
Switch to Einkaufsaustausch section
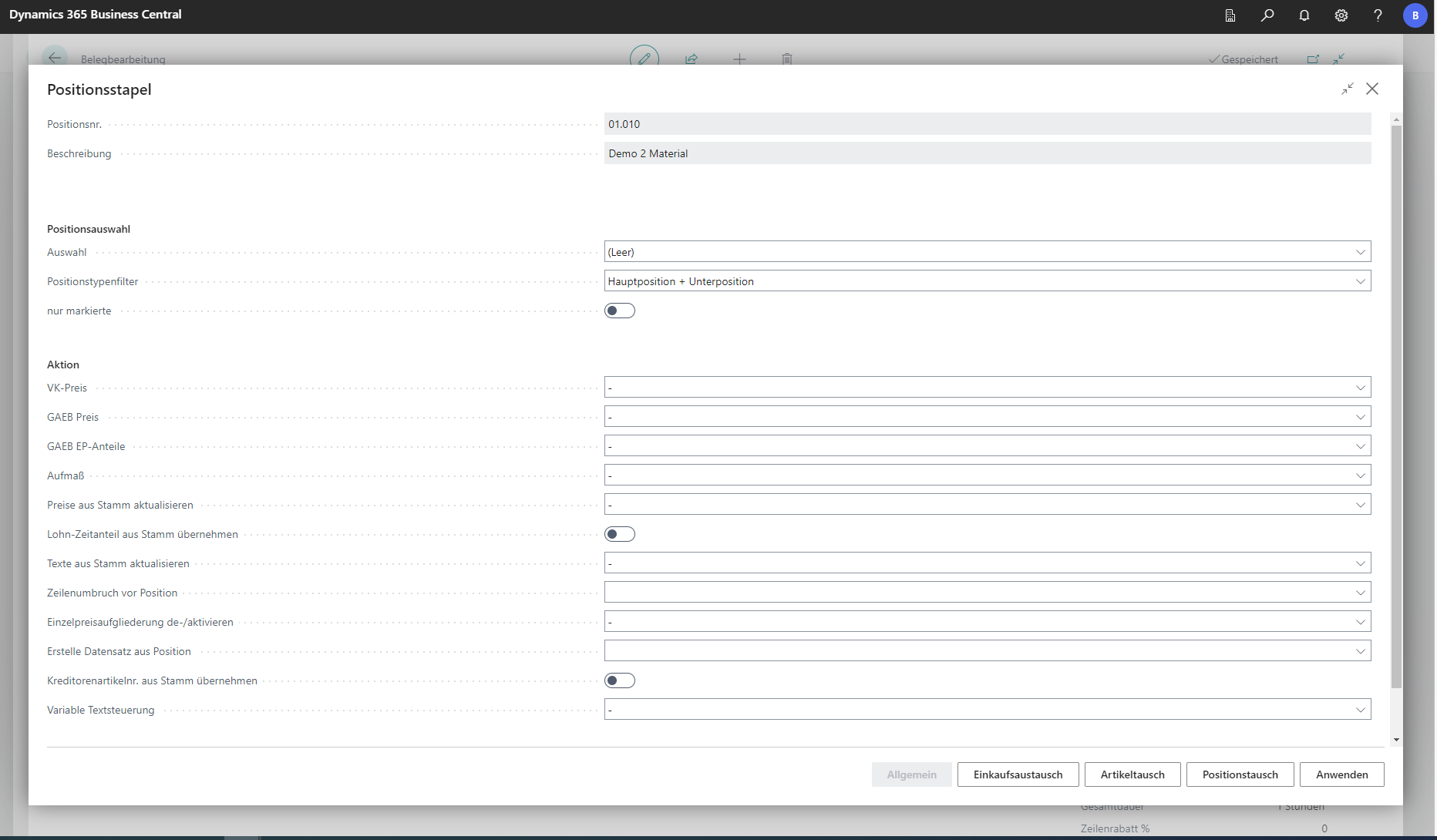pos(1018,774)
